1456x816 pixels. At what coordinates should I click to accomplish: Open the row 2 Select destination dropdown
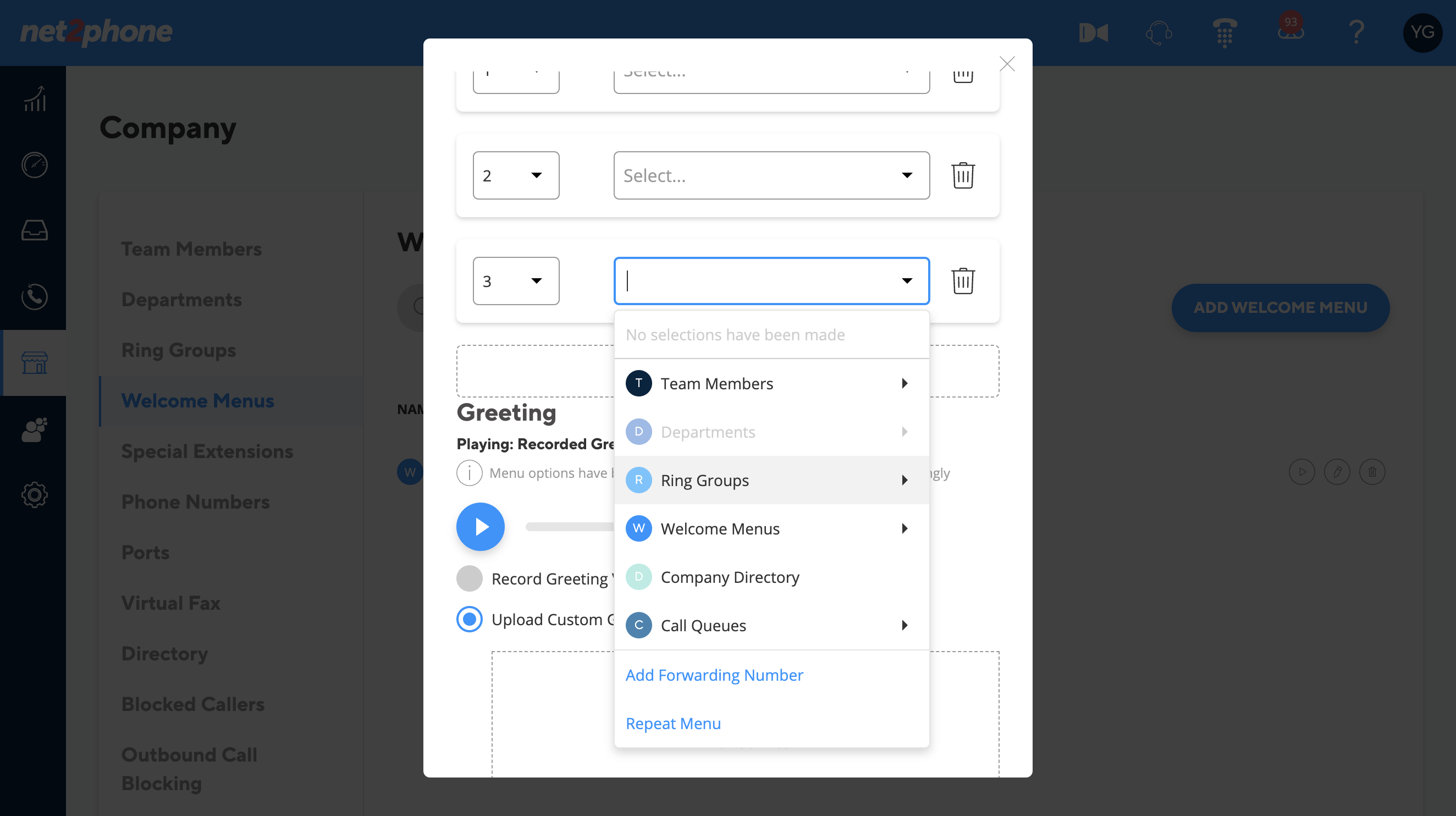click(x=771, y=175)
